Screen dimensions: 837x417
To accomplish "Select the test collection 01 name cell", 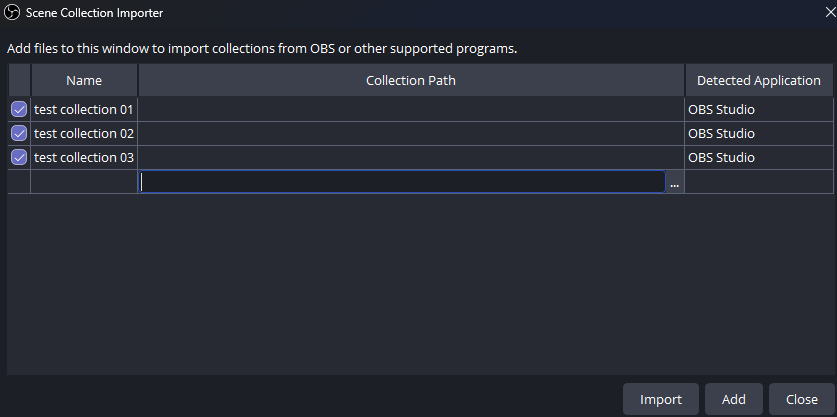I will click(x=84, y=109).
